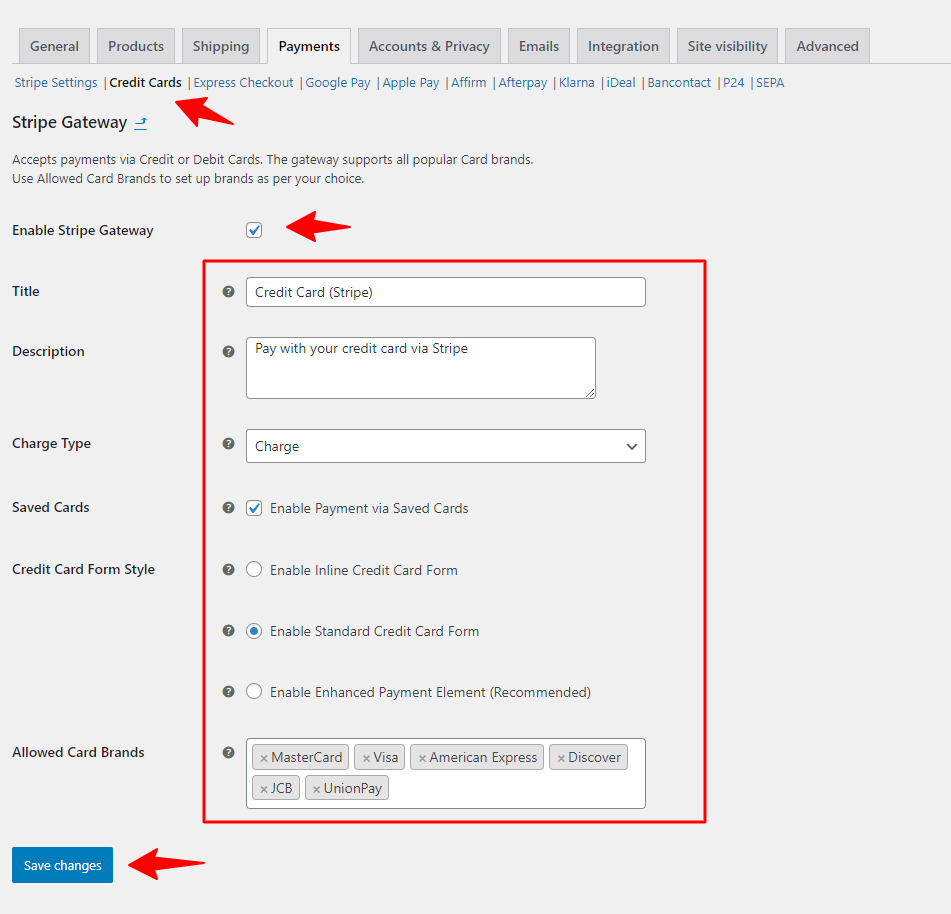Open the Stripe Gateway external link icon
951x914 pixels.
pos(139,123)
